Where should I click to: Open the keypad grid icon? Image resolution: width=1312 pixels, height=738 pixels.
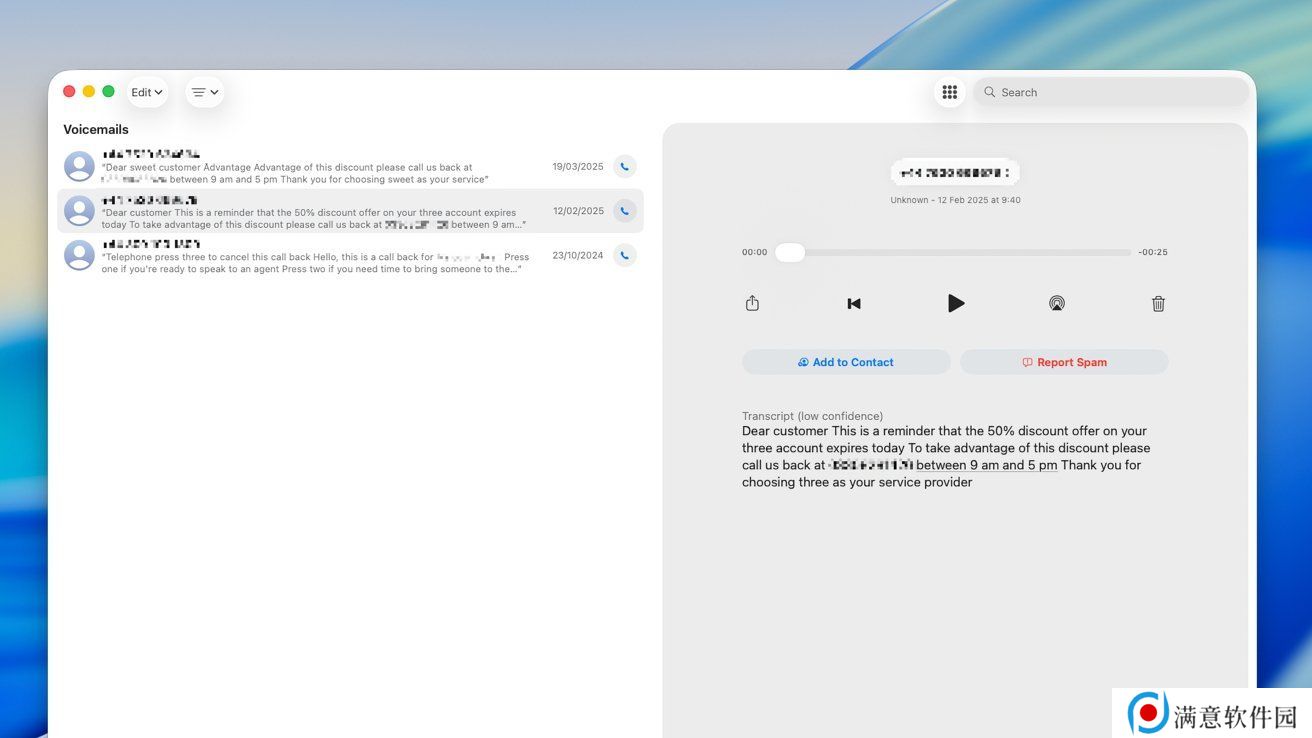click(x=949, y=92)
